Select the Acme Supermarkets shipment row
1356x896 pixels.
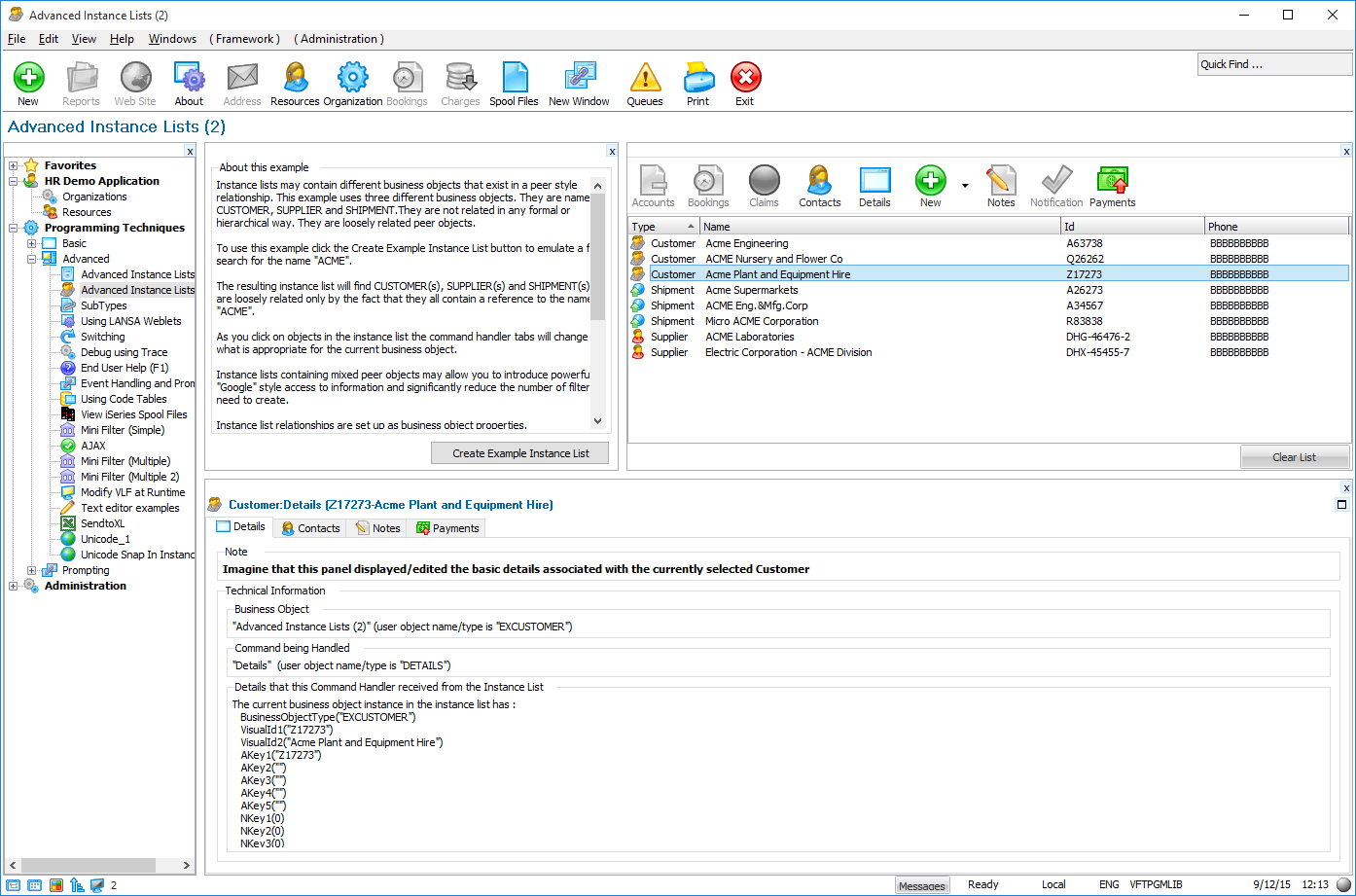click(x=988, y=290)
